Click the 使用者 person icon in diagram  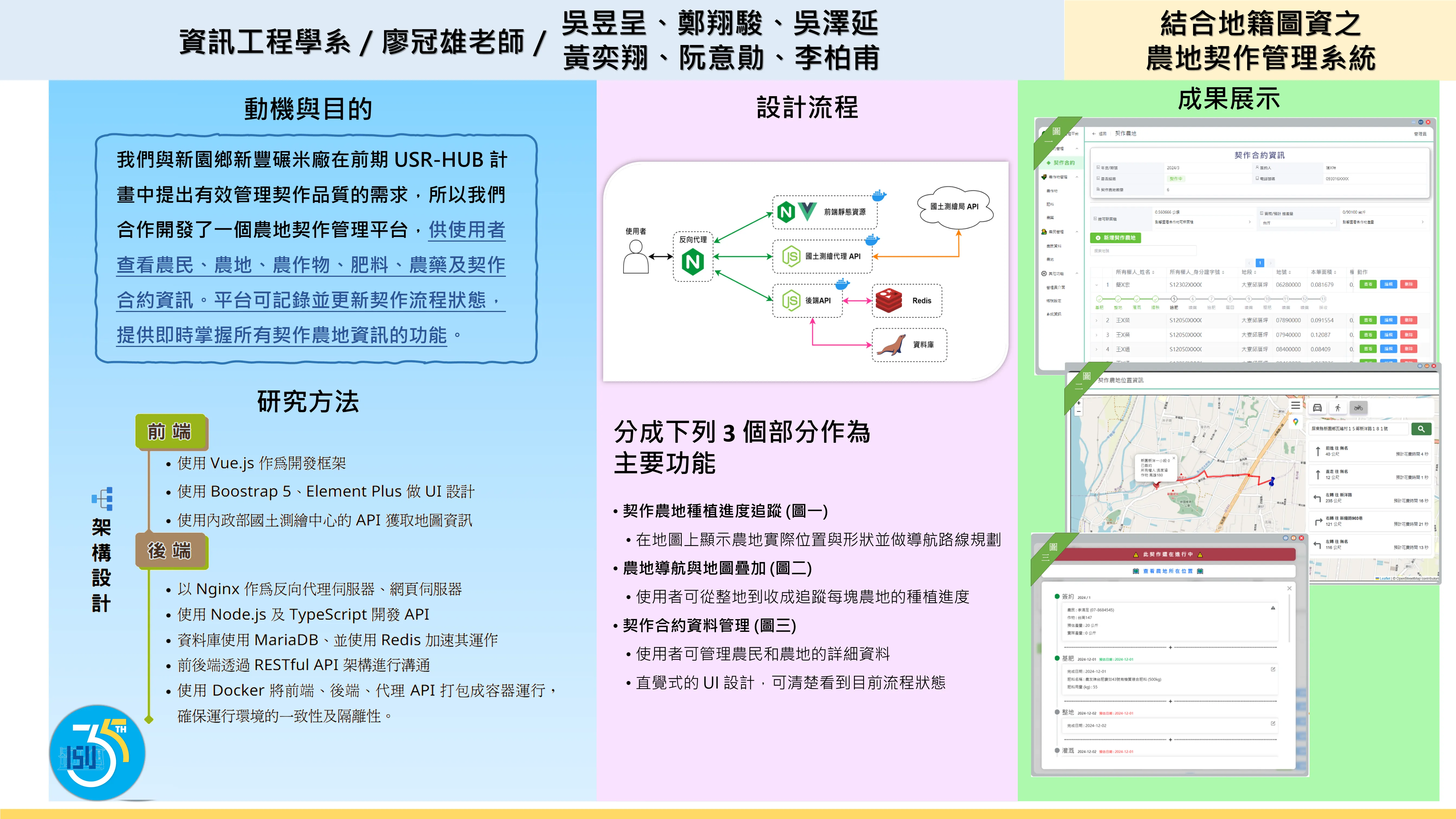(635, 256)
